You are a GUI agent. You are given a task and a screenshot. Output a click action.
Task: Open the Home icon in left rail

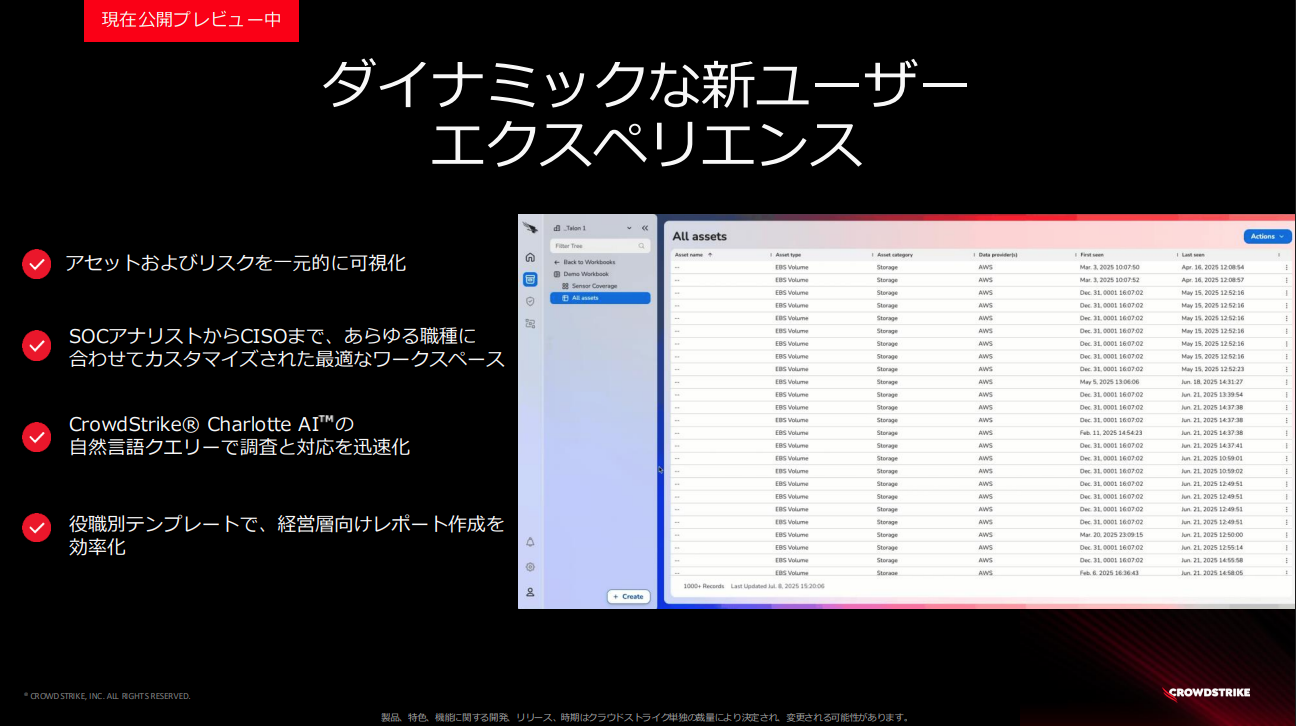click(x=530, y=257)
